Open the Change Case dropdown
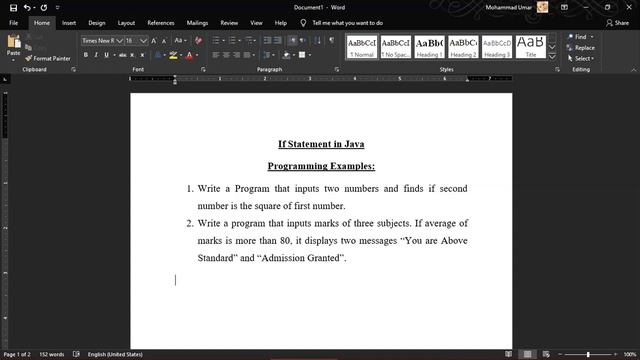The width and height of the screenshot is (640, 360). tap(180, 40)
